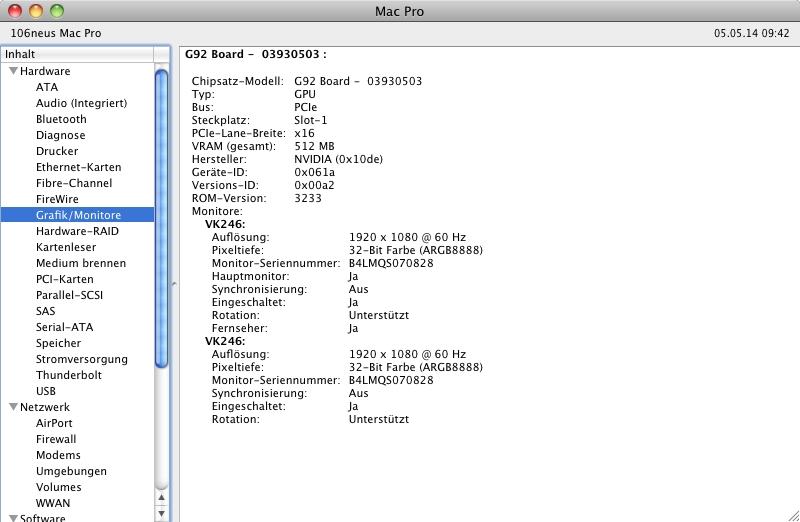Image resolution: width=800 pixels, height=522 pixels.
Task: Select Bluetooth in the hardware list
Action: (61, 119)
